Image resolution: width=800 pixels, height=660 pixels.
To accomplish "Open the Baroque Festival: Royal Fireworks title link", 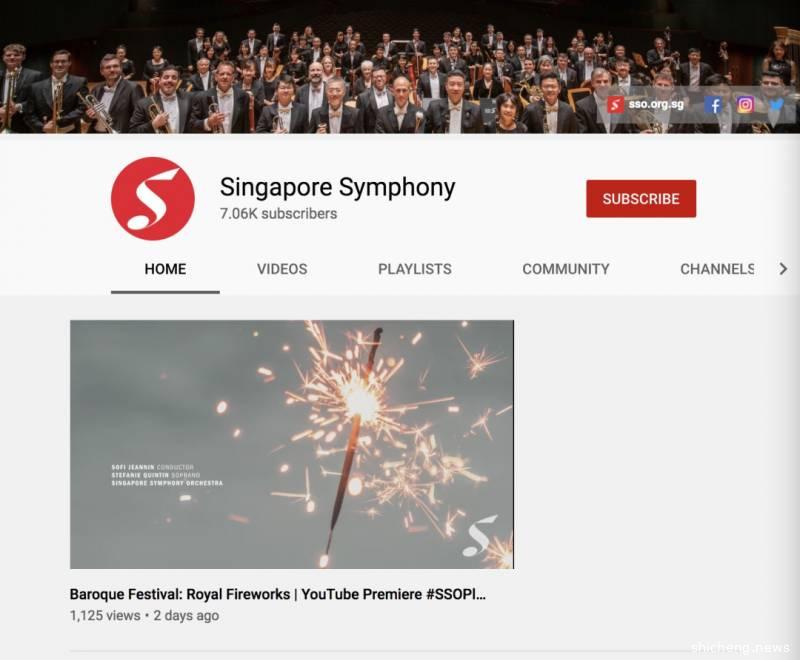I will click(x=278, y=594).
